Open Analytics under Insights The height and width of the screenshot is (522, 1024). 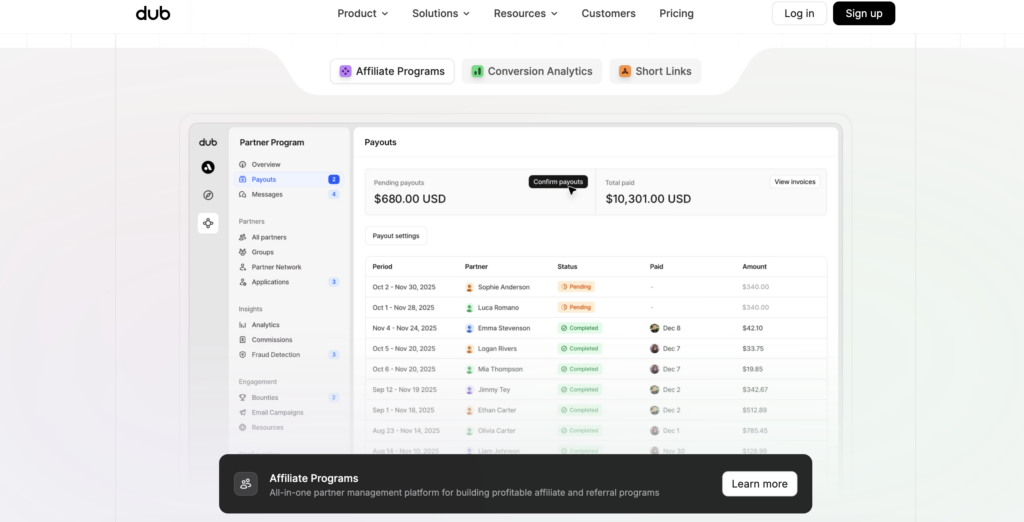point(289,325)
